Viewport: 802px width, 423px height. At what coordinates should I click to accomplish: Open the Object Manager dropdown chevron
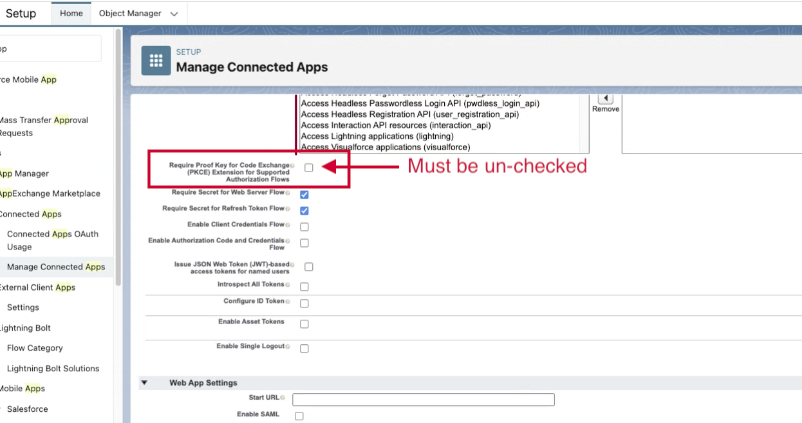(175, 14)
